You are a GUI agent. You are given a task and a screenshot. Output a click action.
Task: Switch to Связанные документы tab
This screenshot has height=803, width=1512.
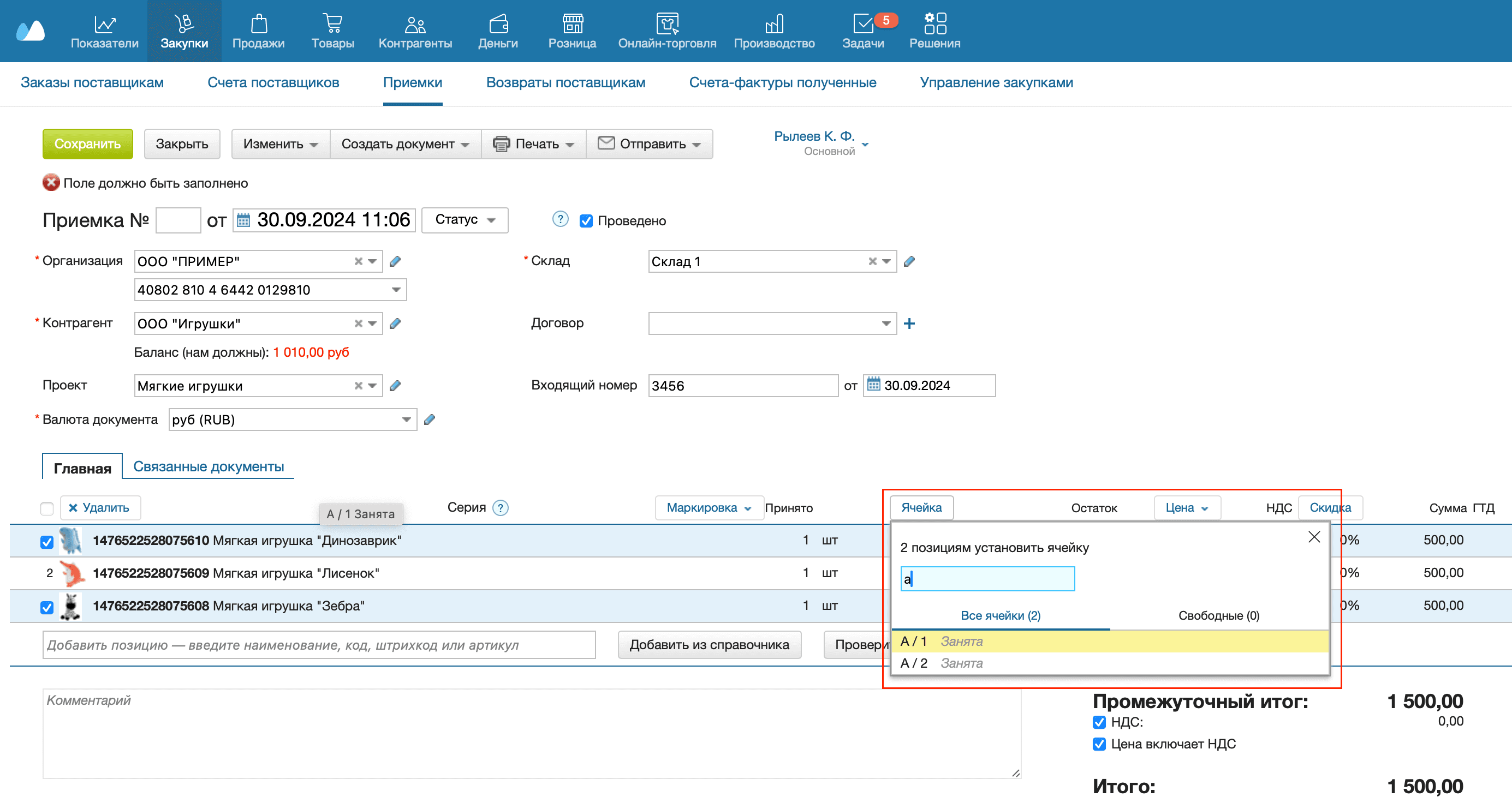[x=209, y=467]
